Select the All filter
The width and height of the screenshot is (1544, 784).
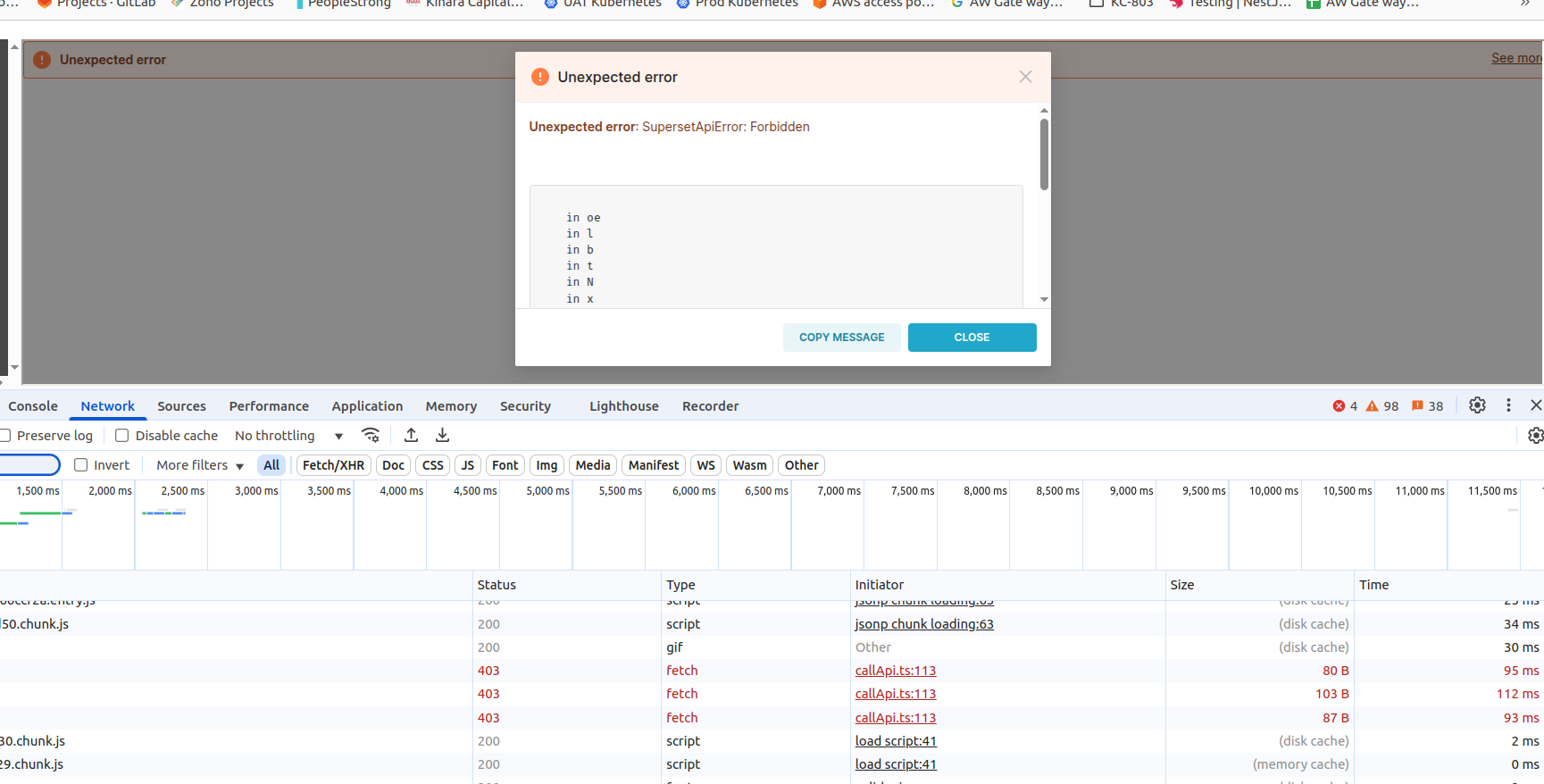click(x=271, y=465)
